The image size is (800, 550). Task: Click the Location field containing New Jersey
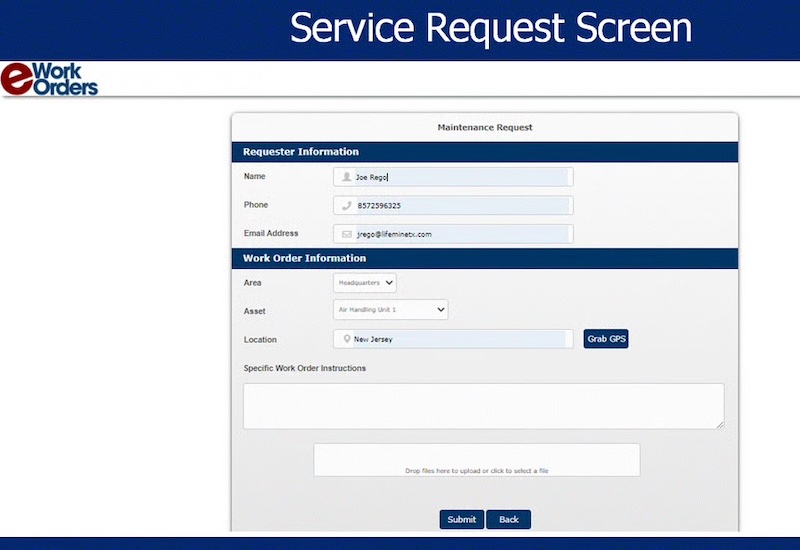coord(453,339)
